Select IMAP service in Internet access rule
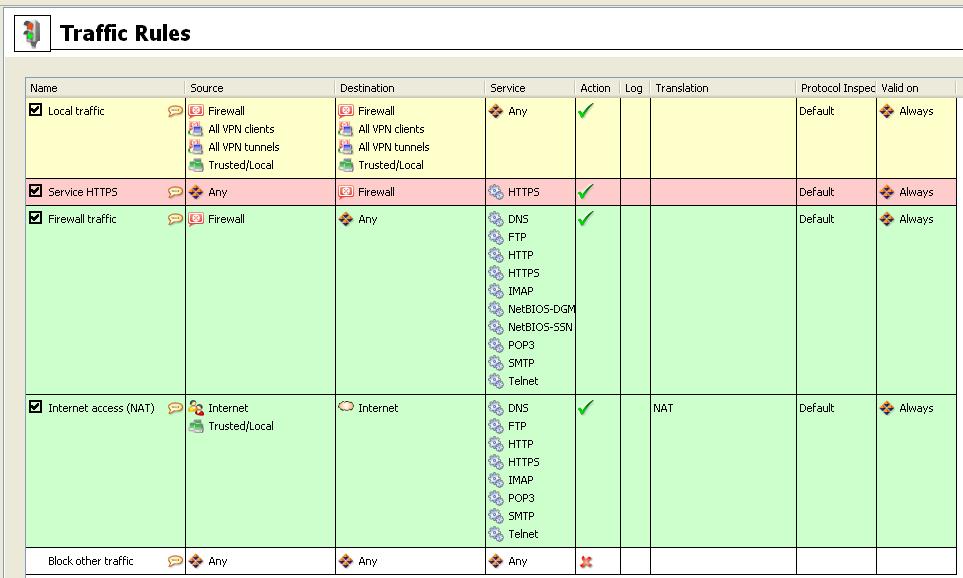 click(x=521, y=480)
